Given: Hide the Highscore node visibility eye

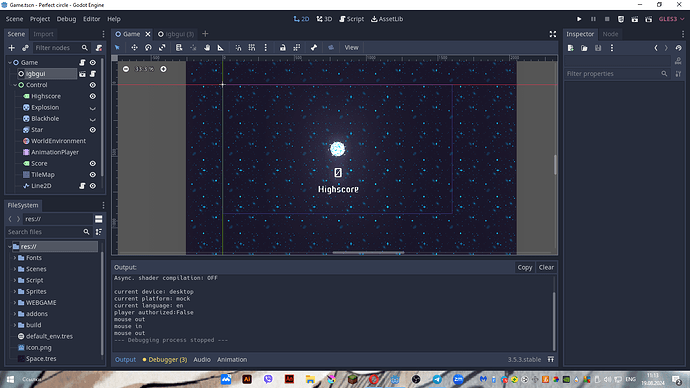Looking at the screenshot, I should click(93, 96).
